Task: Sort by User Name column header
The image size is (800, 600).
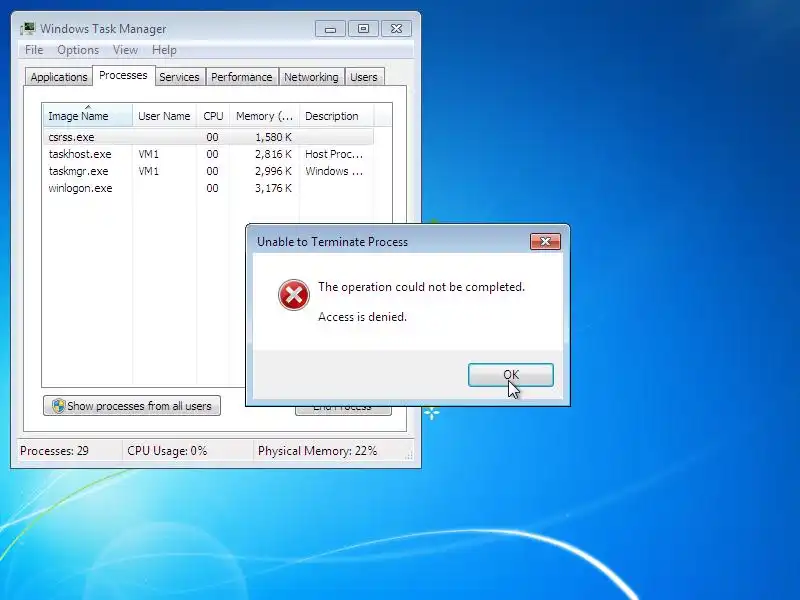Action: pos(164,116)
